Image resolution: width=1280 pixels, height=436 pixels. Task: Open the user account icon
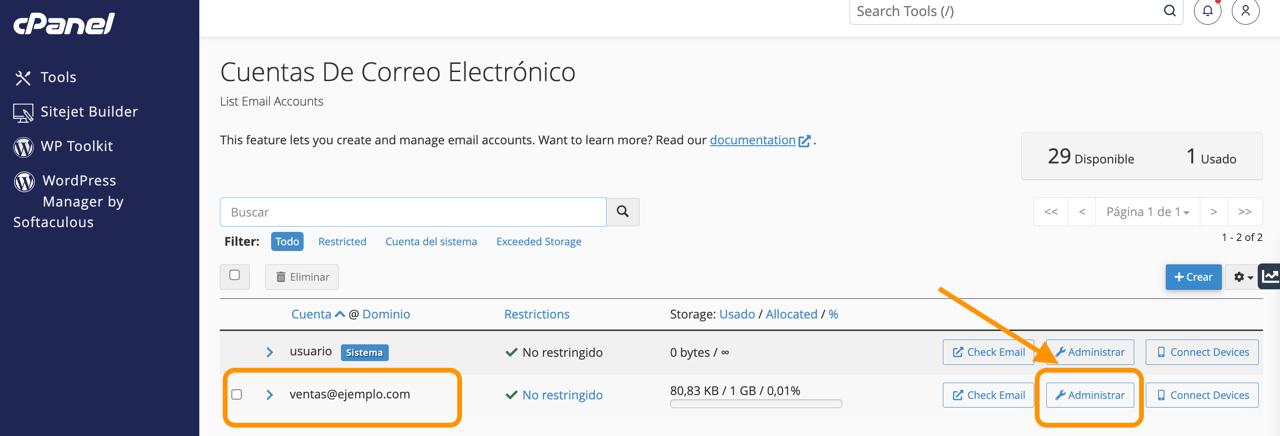pos(1245,11)
